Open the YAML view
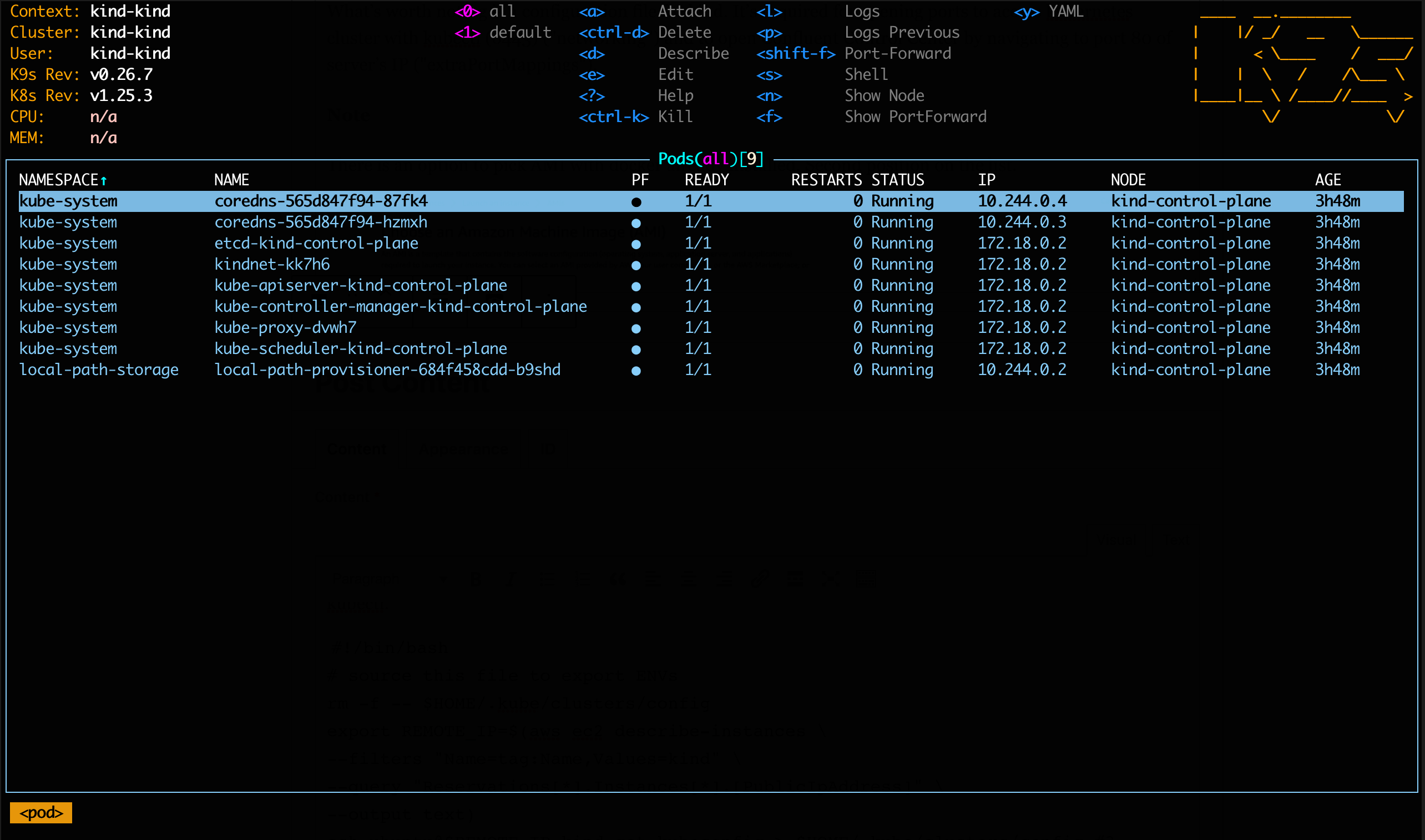This screenshot has height=840, width=1425. [x=1064, y=11]
